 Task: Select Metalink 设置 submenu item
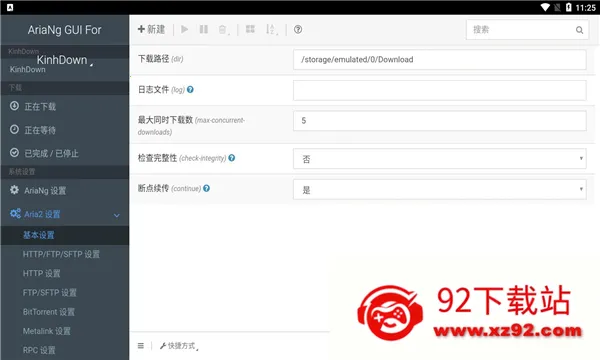65,331
